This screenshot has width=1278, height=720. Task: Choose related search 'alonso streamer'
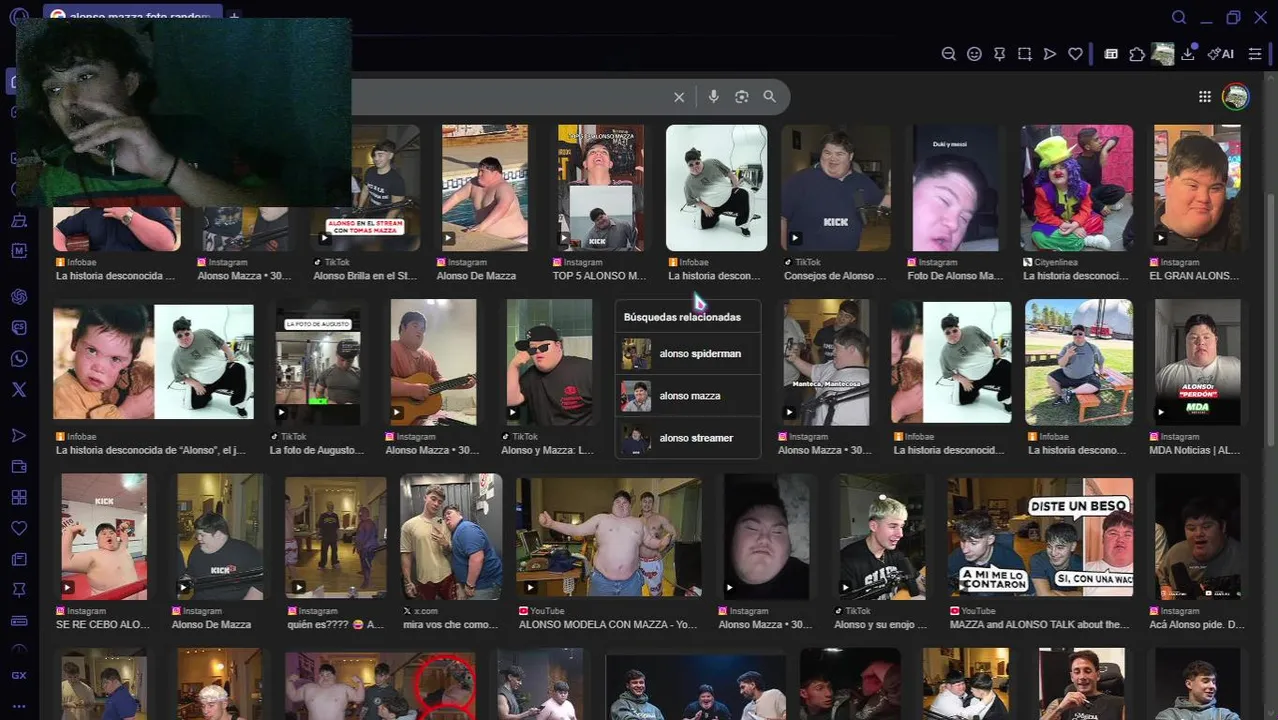pos(688,438)
